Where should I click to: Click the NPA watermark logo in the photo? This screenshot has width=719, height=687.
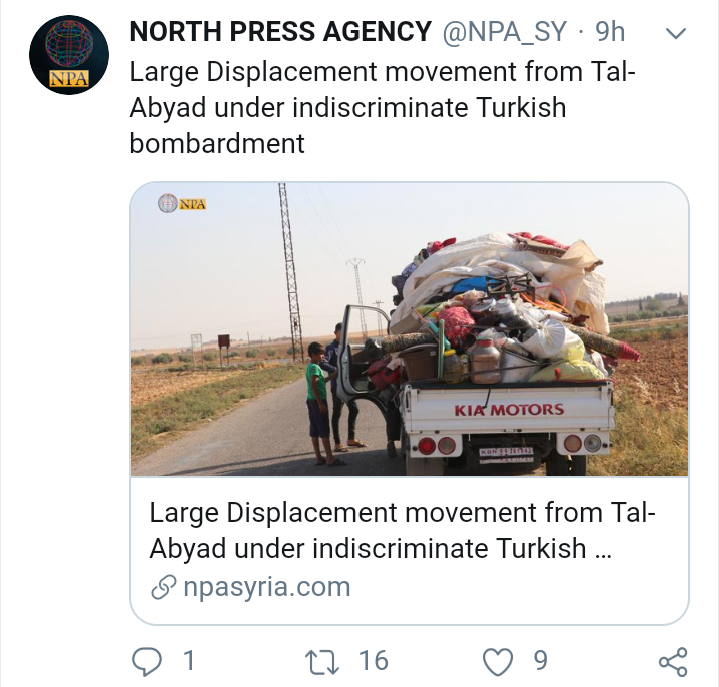[182, 203]
